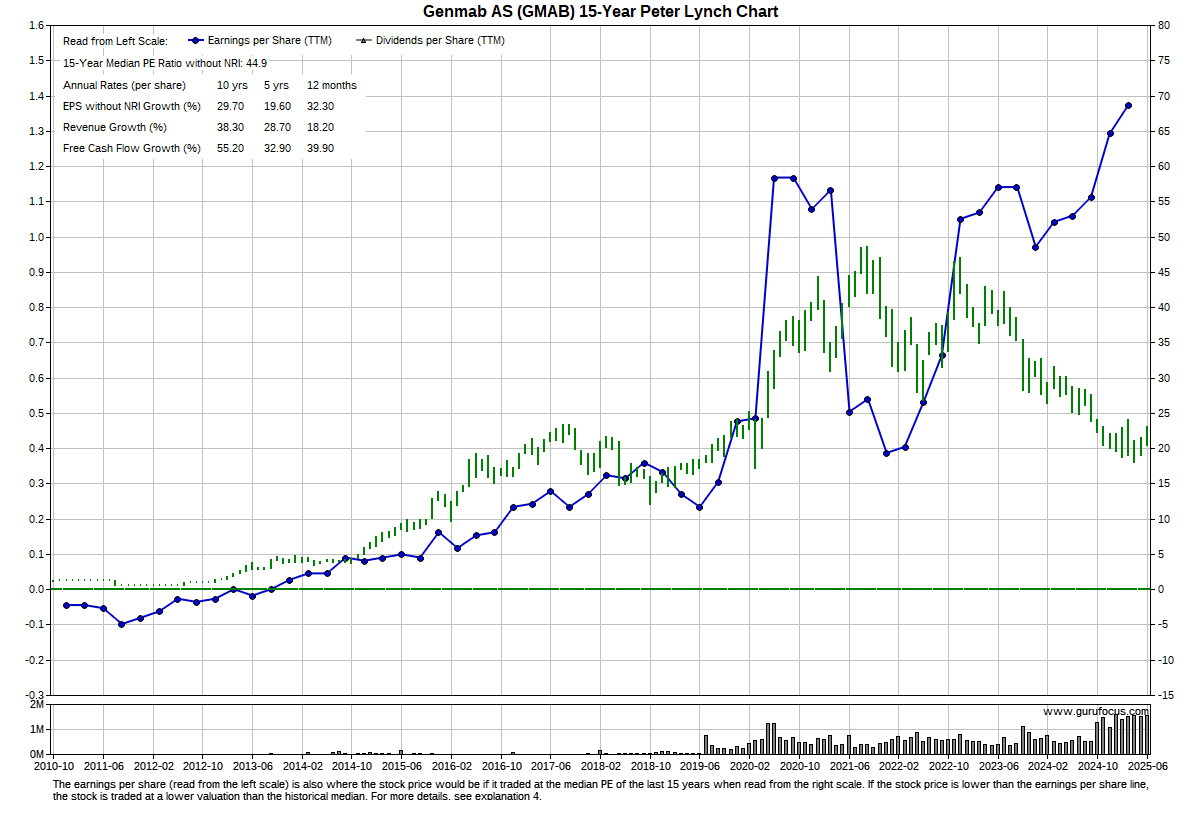
Task: Click the 32.90 free cash flow value
Action: coord(277,148)
